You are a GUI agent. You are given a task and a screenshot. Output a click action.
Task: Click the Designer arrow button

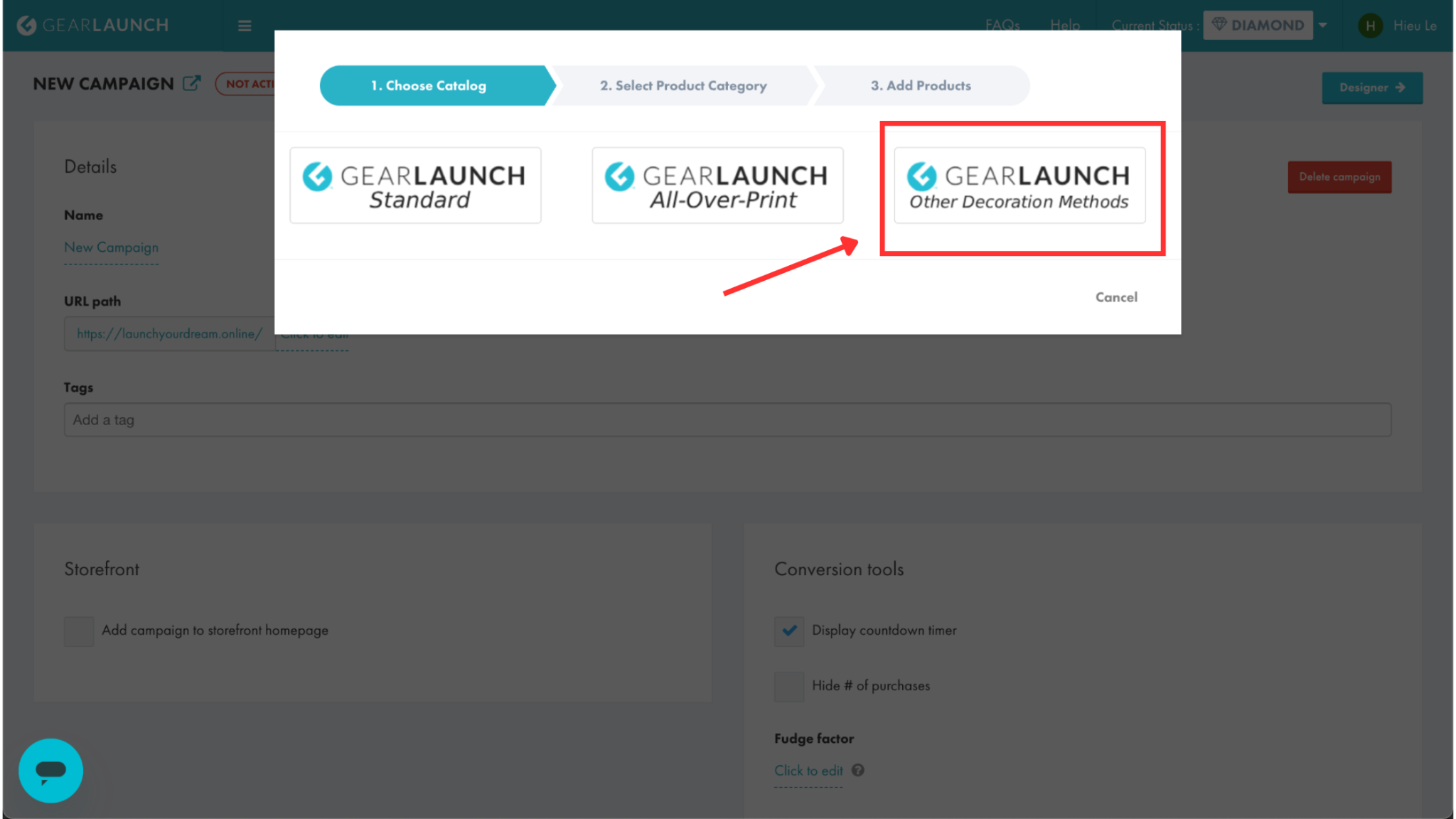(x=1371, y=87)
